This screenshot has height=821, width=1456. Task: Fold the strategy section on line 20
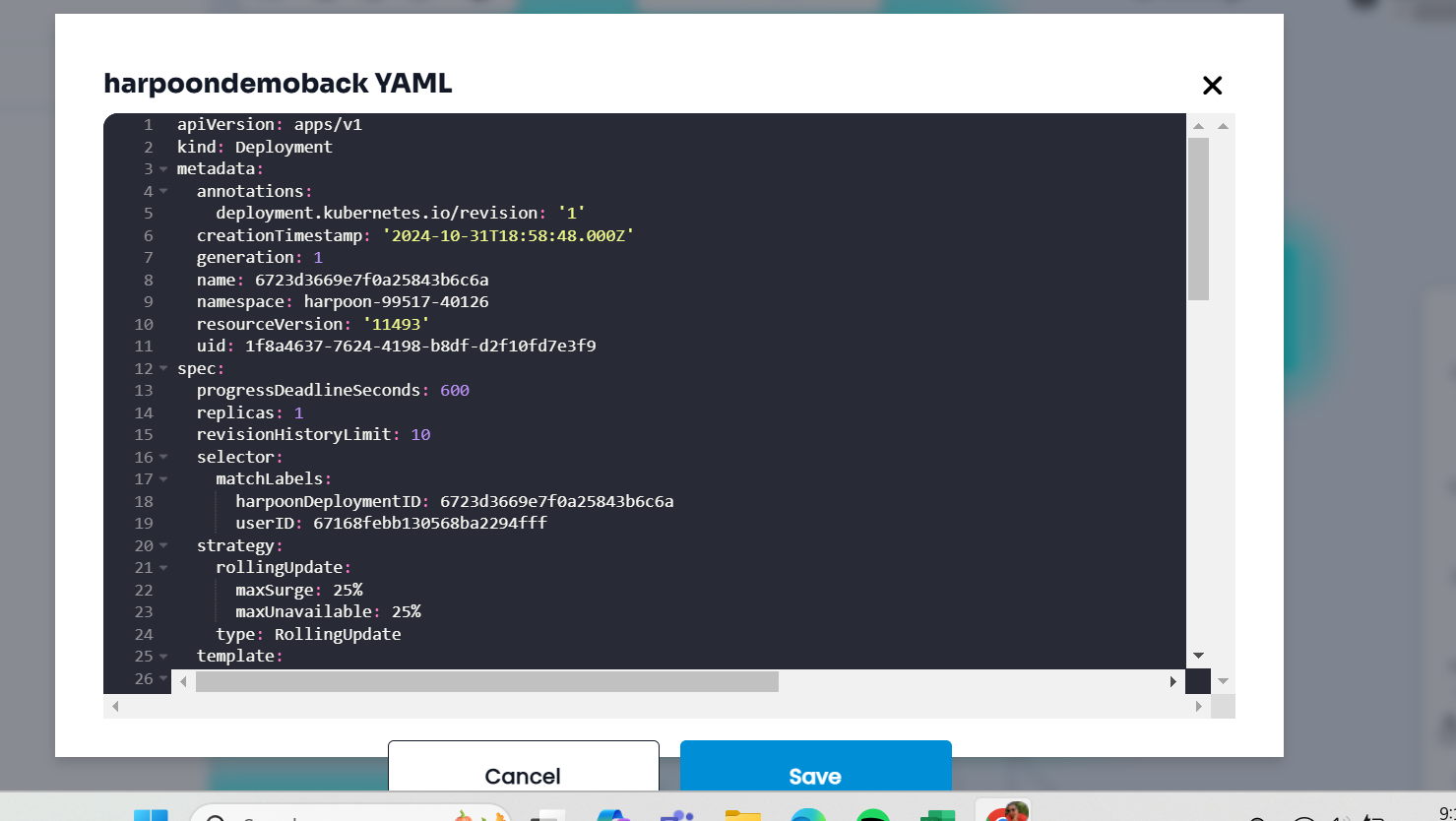tap(163, 545)
